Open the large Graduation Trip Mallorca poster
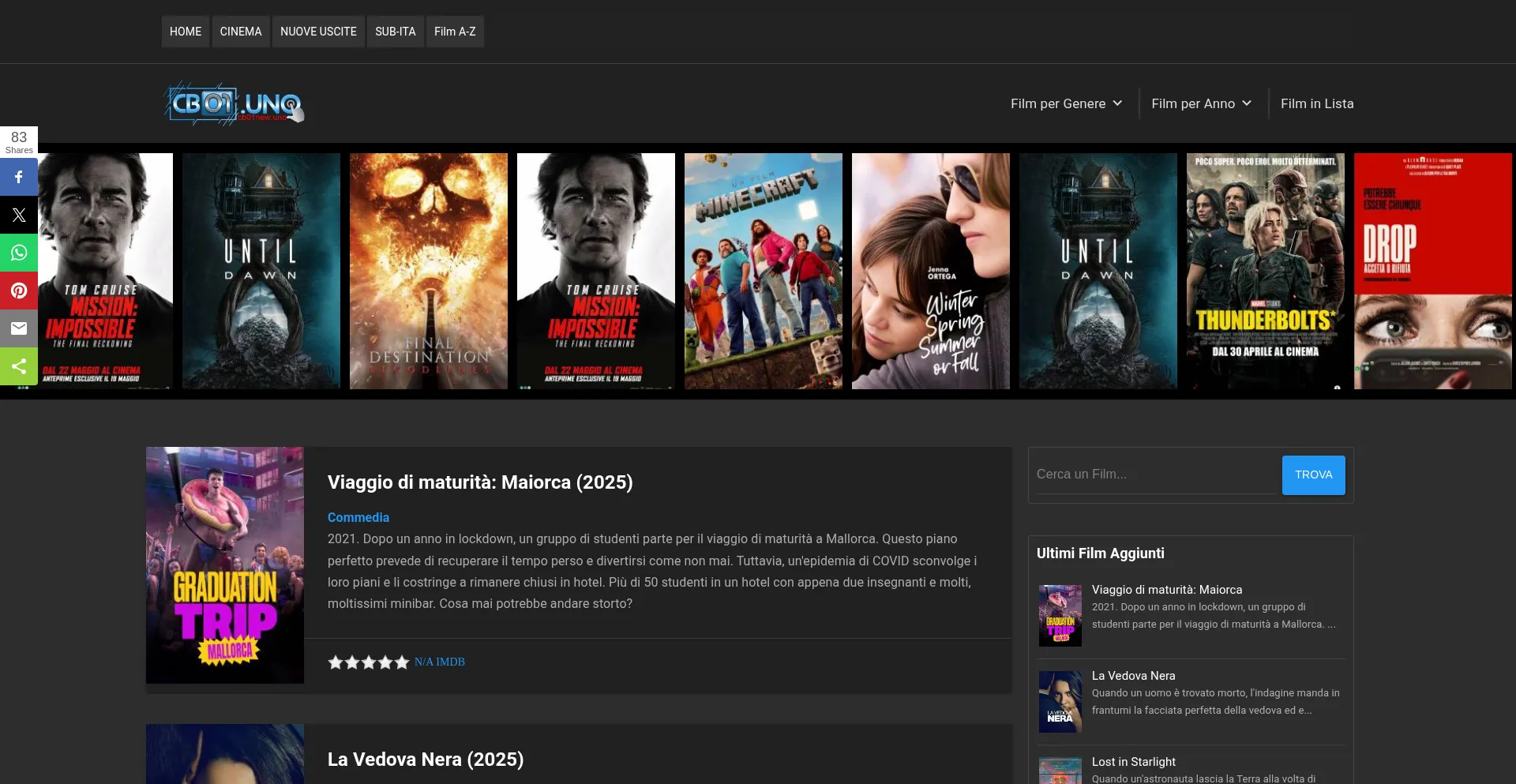 (x=225, y=565)
